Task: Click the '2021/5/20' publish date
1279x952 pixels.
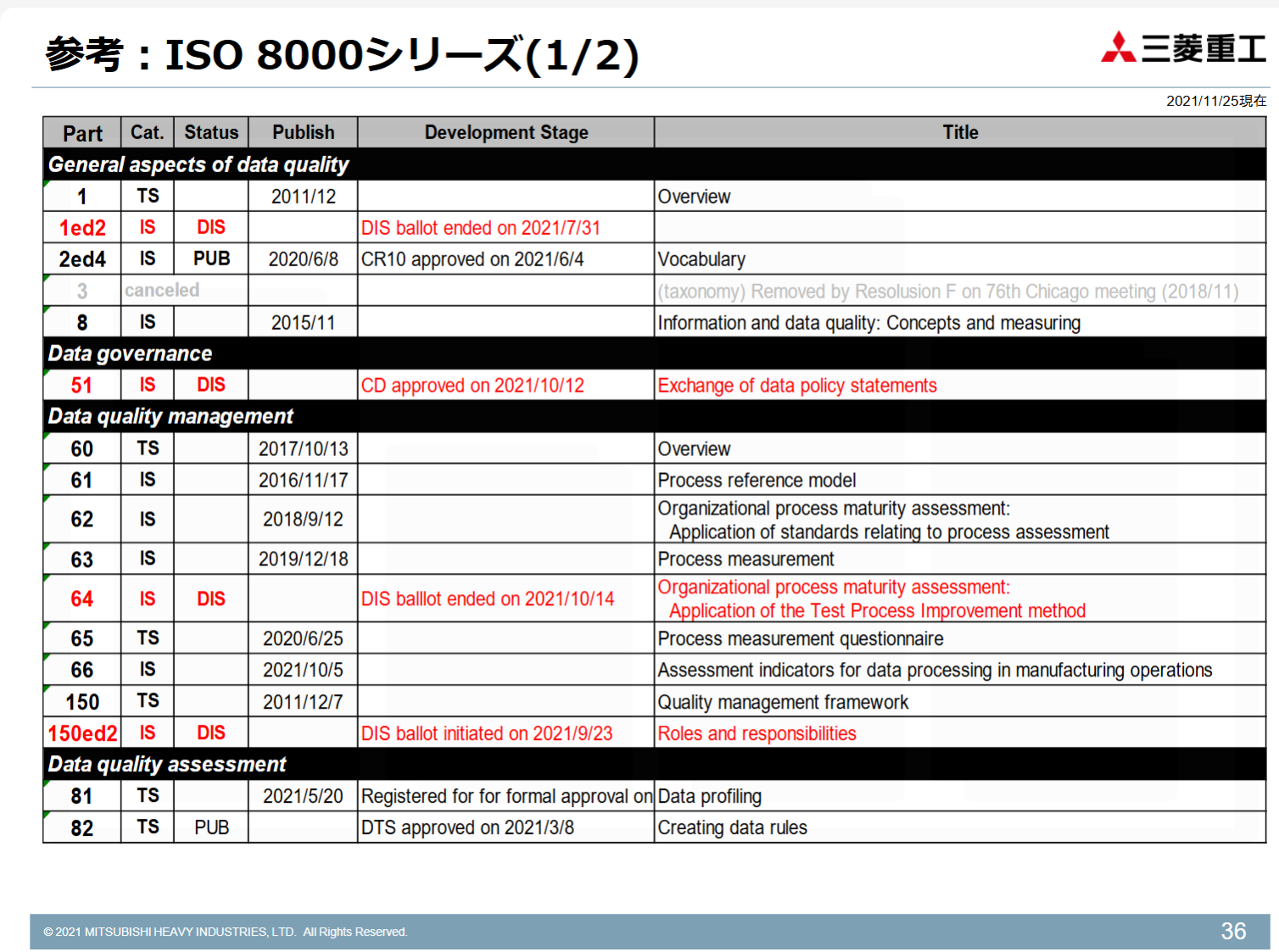Action: tap(303, 797)
